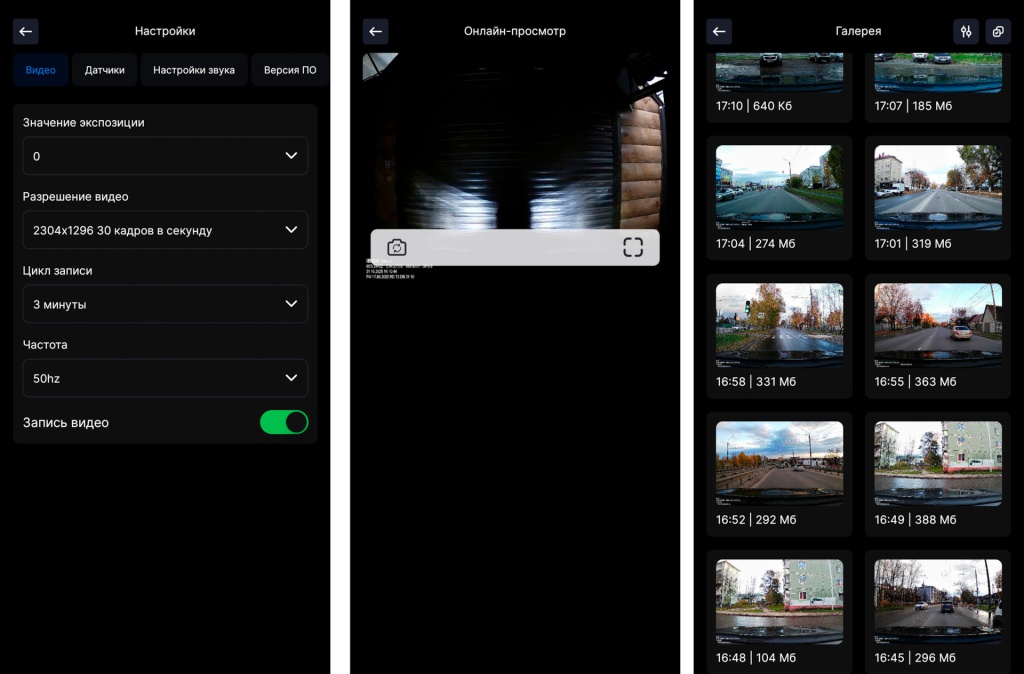This screenshot has width=1024, height=674.
Task: Open the Цикл записи dropdown
Action: [165, 304]
